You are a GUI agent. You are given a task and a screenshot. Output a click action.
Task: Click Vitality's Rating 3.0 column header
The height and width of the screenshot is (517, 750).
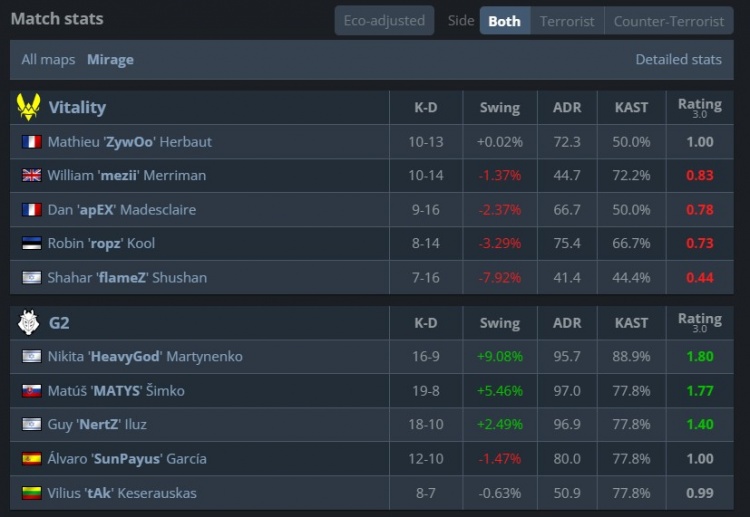tap(699, 107)
